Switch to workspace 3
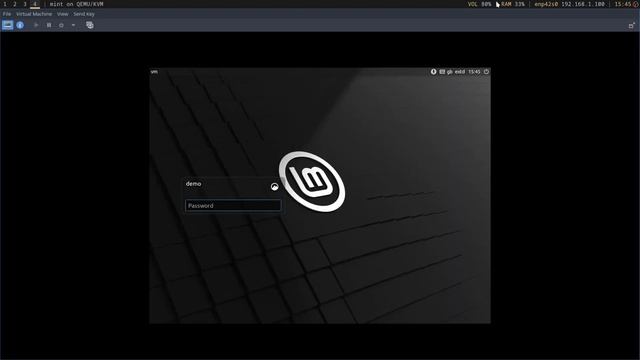 (24, 4)
